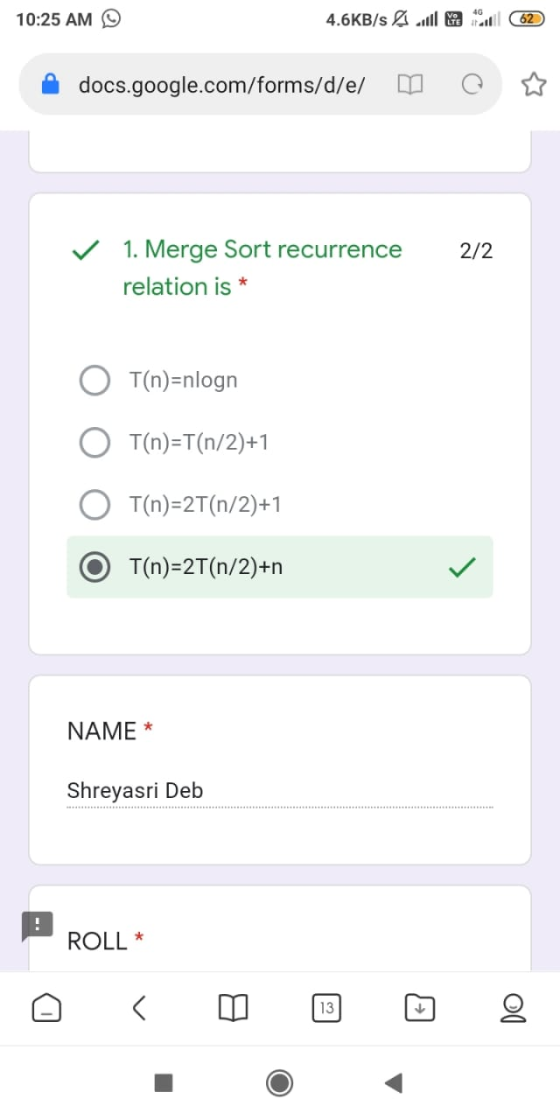This screenshot has width=560, height=1120.
Task: Select the T(n)=2T(n/2)+1 radio option
Action: tap(95, 505)
